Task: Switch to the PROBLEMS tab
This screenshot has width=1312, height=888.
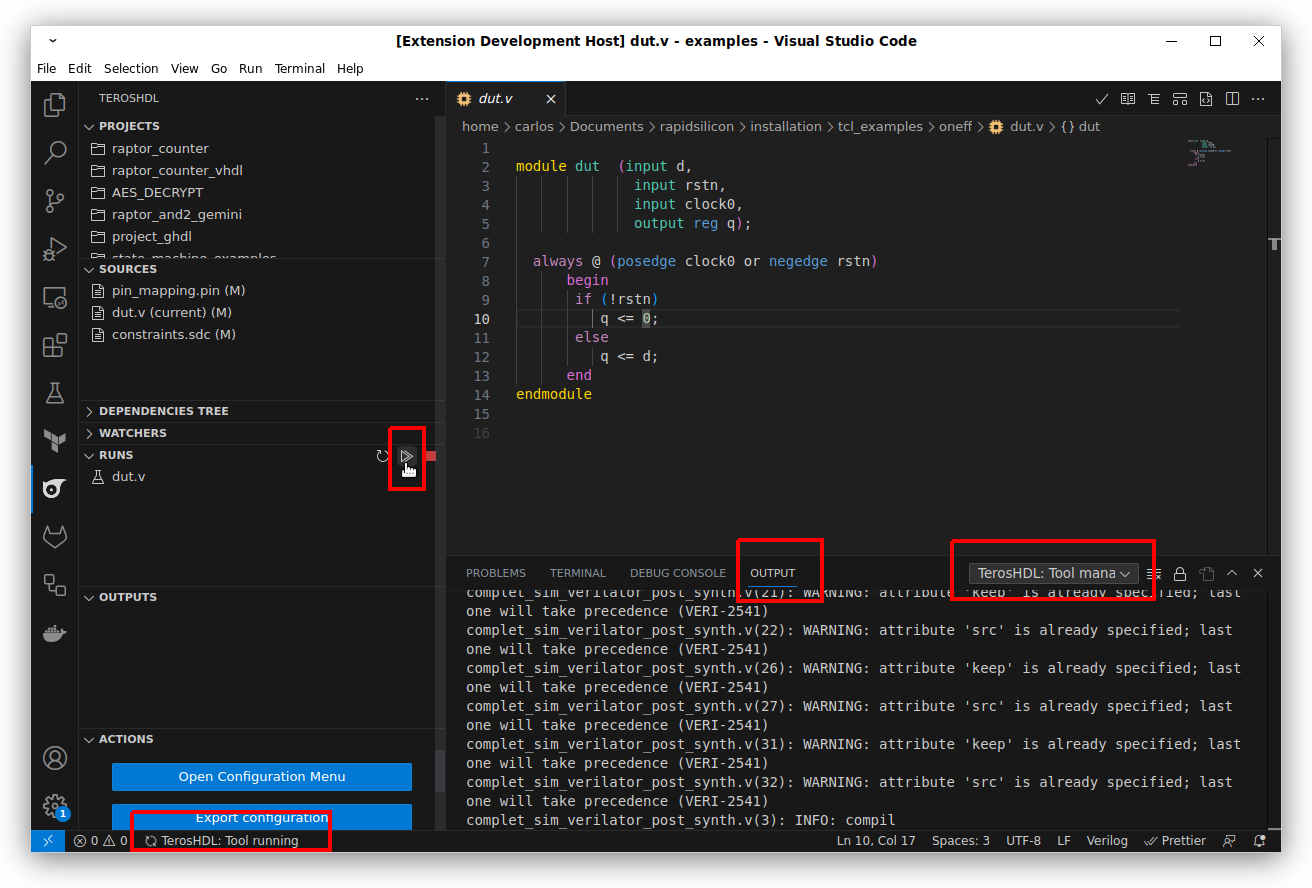Action: coord(496,573)
